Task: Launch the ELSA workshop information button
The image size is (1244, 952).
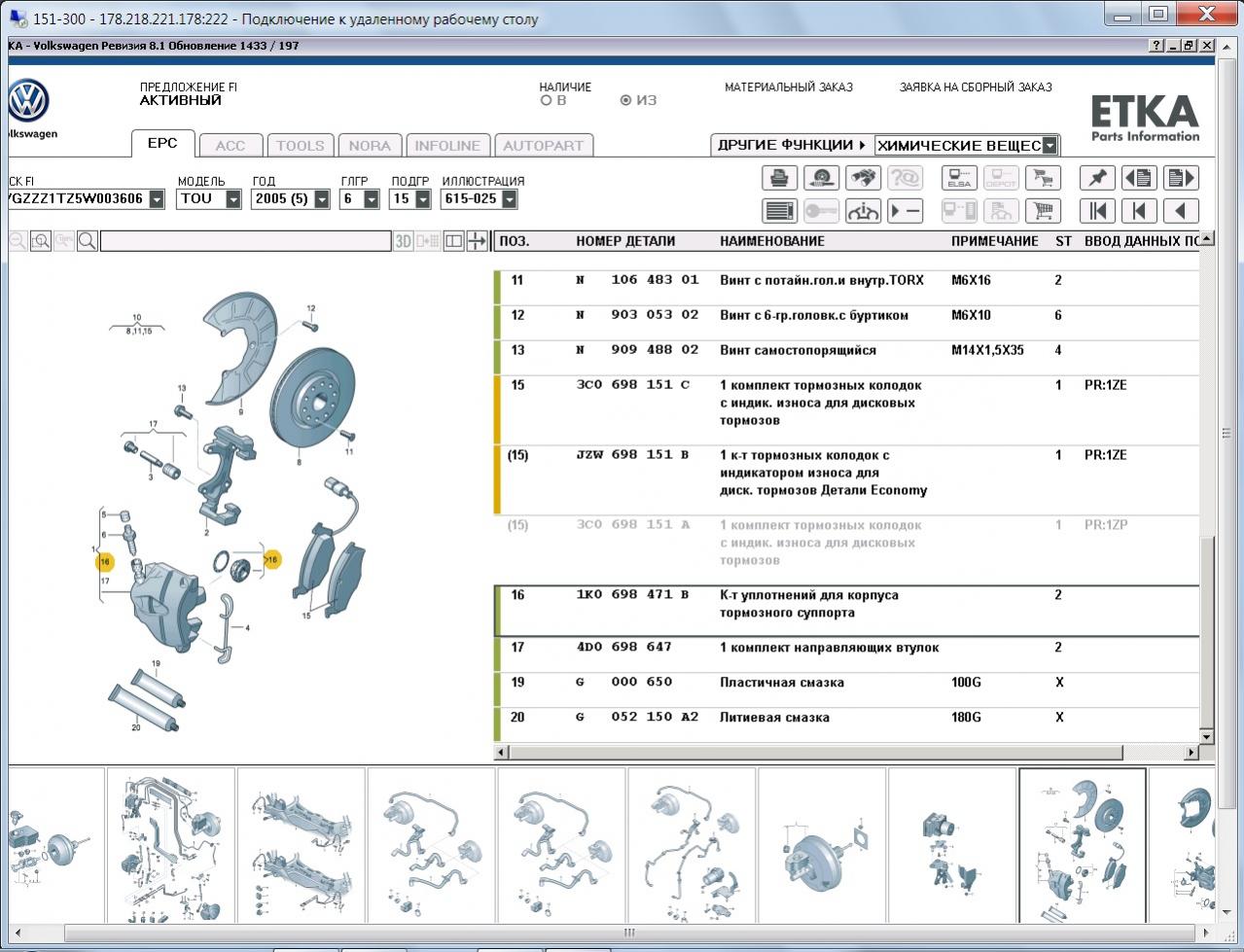Action: 959,178
